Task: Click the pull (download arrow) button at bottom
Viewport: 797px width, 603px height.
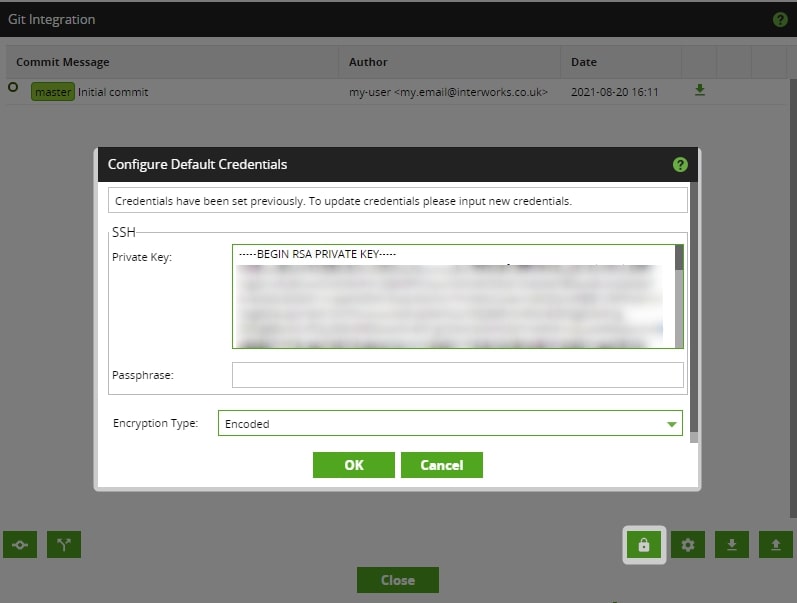Action: [x=731, y=545]
